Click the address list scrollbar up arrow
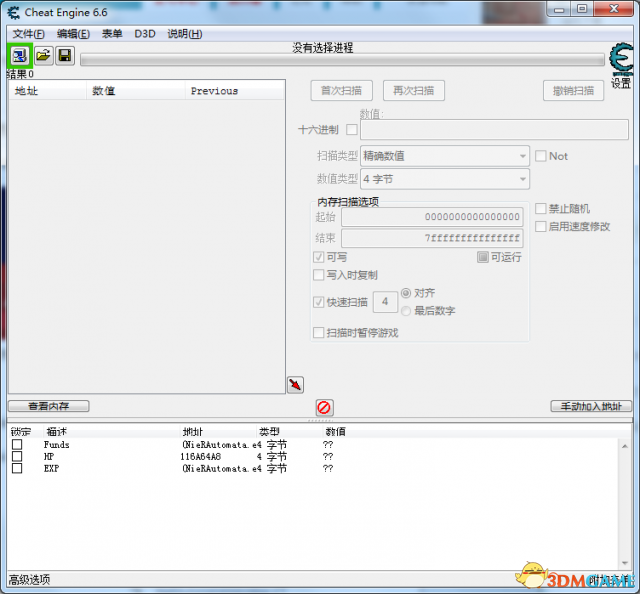The image size is (640, 594). click(x=625, y=446)
